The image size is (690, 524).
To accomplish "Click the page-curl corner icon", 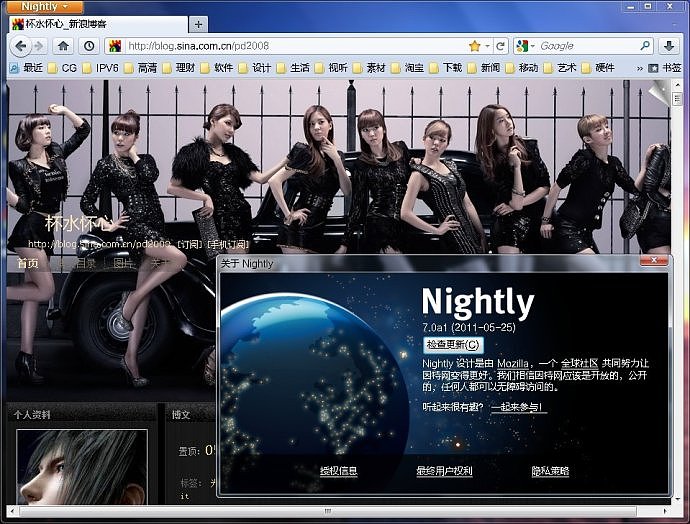I will tap(659, 92).
